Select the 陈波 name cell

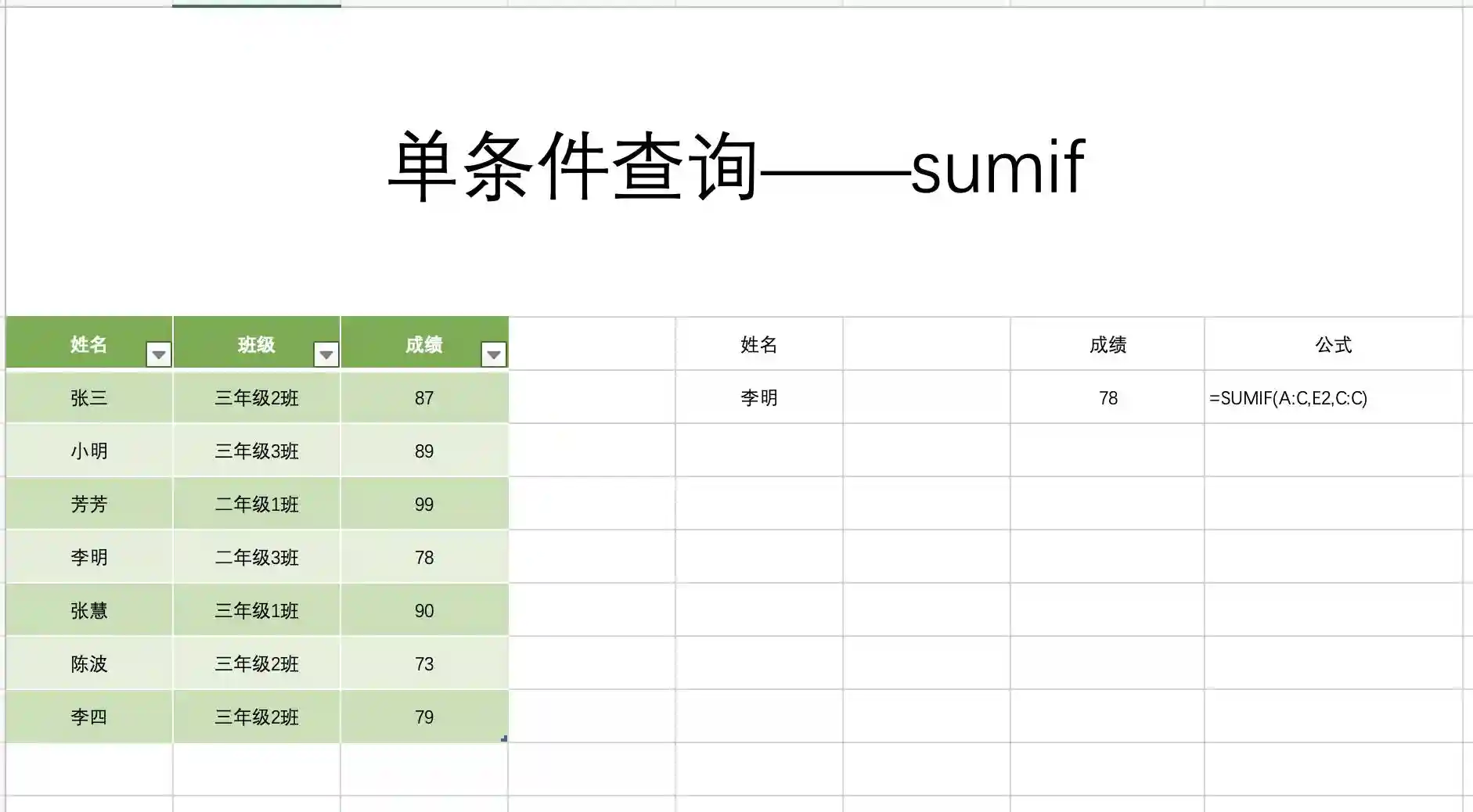pyautogui.click(x=89, y=664)
